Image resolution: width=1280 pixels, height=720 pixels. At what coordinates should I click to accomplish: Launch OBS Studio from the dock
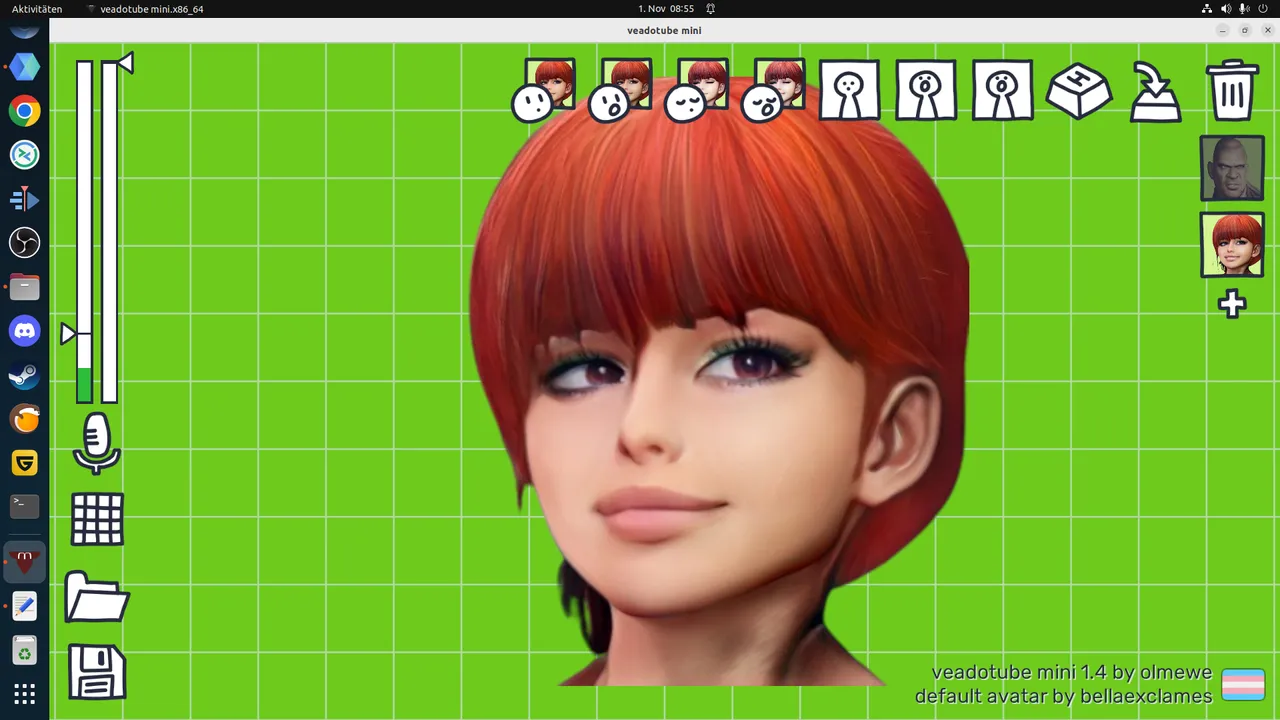pyautogui.click(x=25, y=243)
